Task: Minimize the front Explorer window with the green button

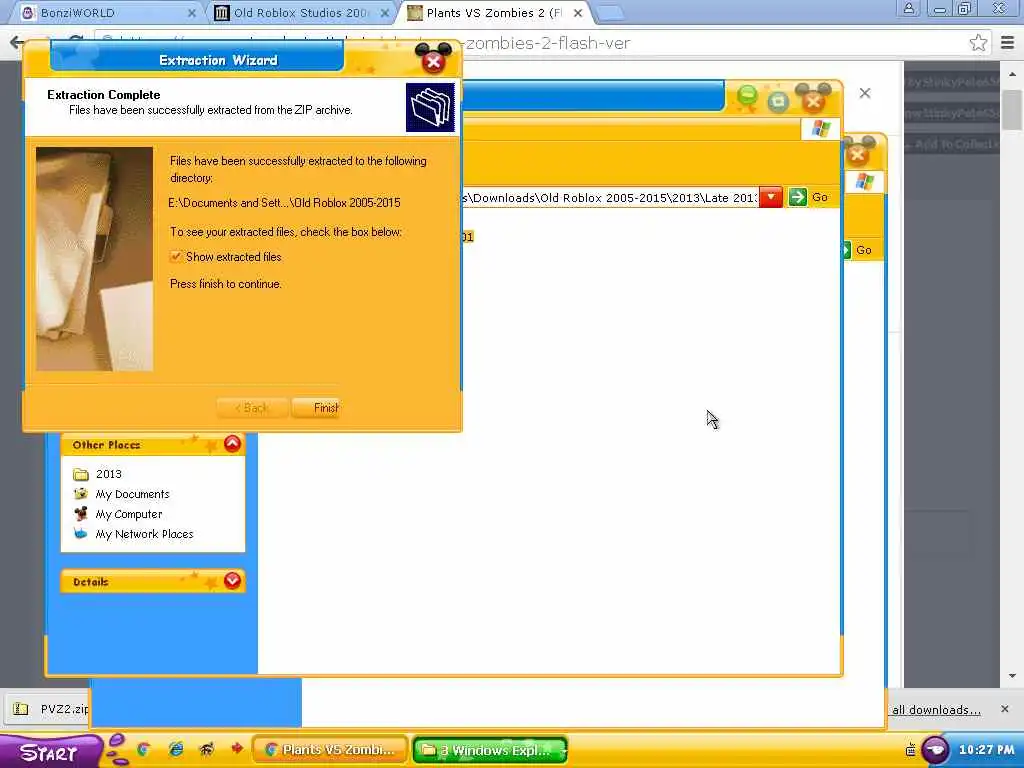Action: 747,98
